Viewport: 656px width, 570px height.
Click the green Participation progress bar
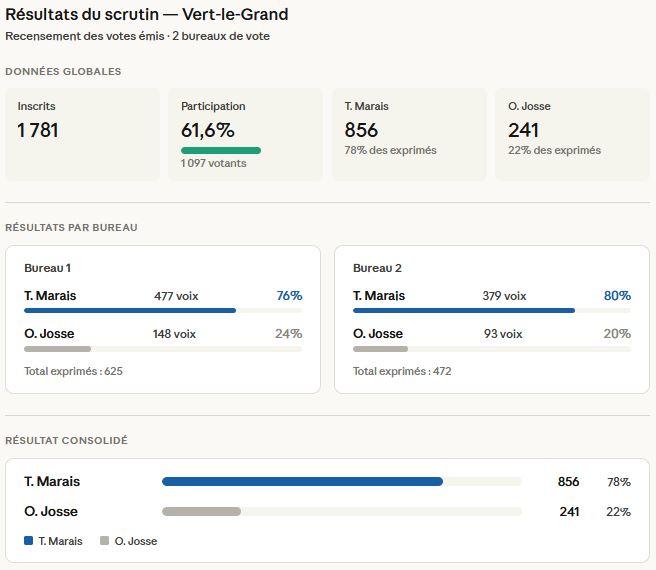point(221,151)
